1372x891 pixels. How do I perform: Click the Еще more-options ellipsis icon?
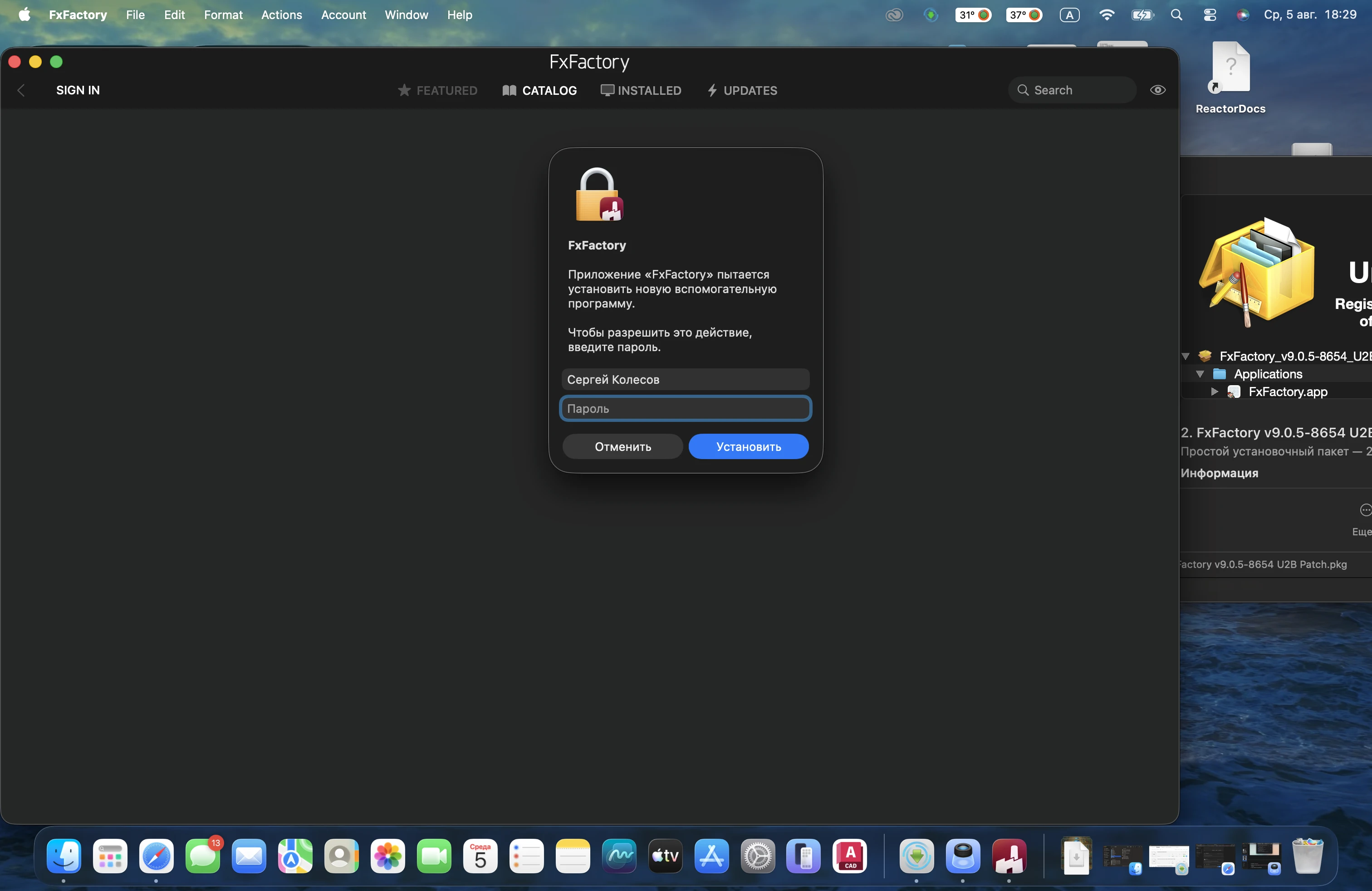coord(1365,510)
